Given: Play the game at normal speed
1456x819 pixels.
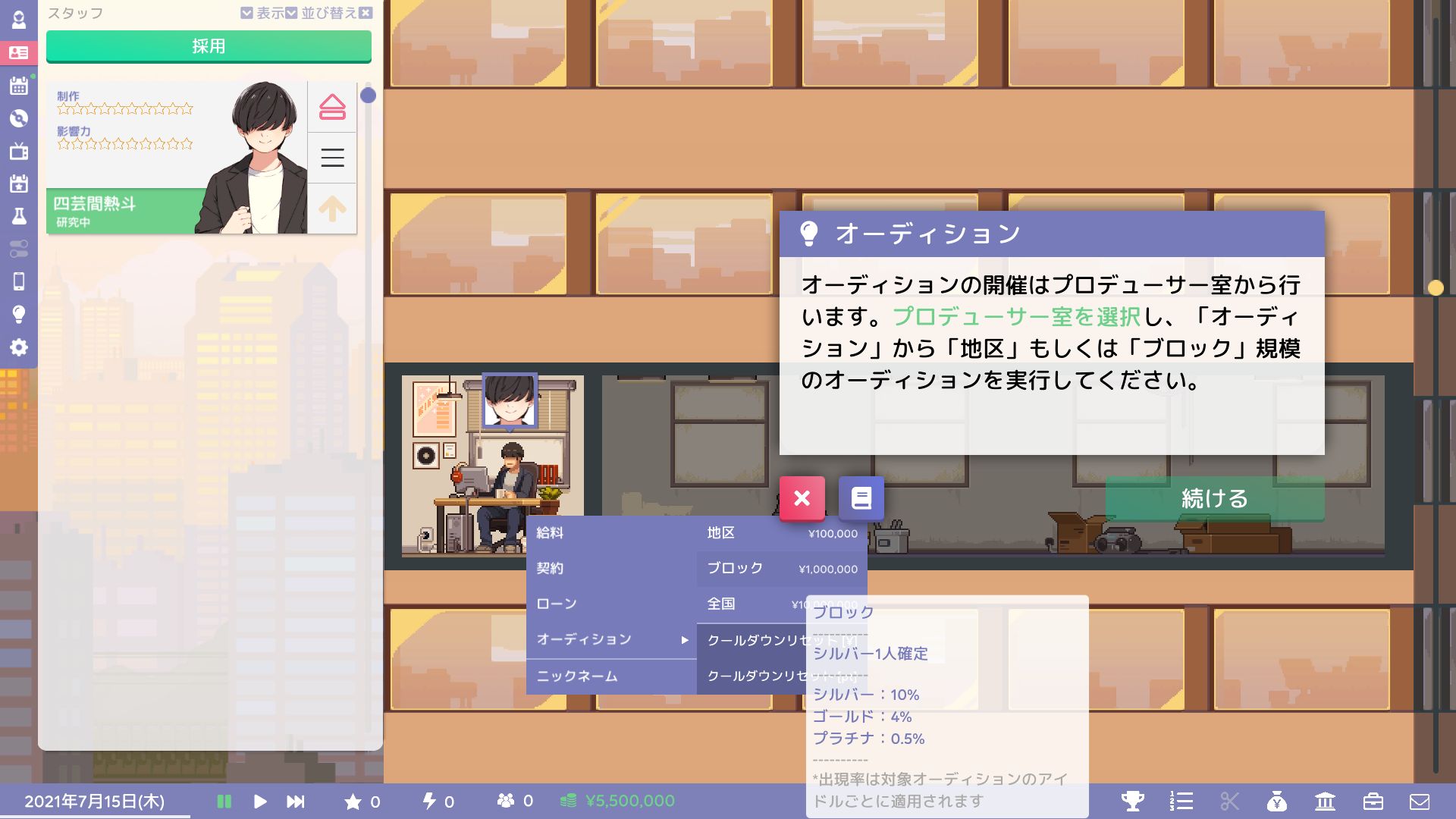Looking at the screenshot, I should [x=259, y=801].
